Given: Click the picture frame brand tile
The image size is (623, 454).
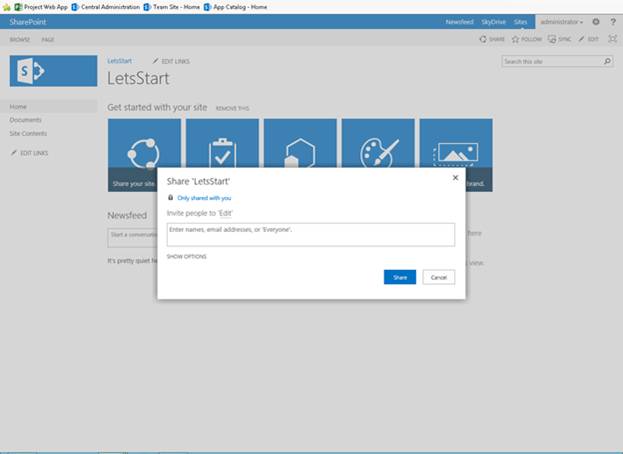Looking at the screenshot, I should (456, 155).
